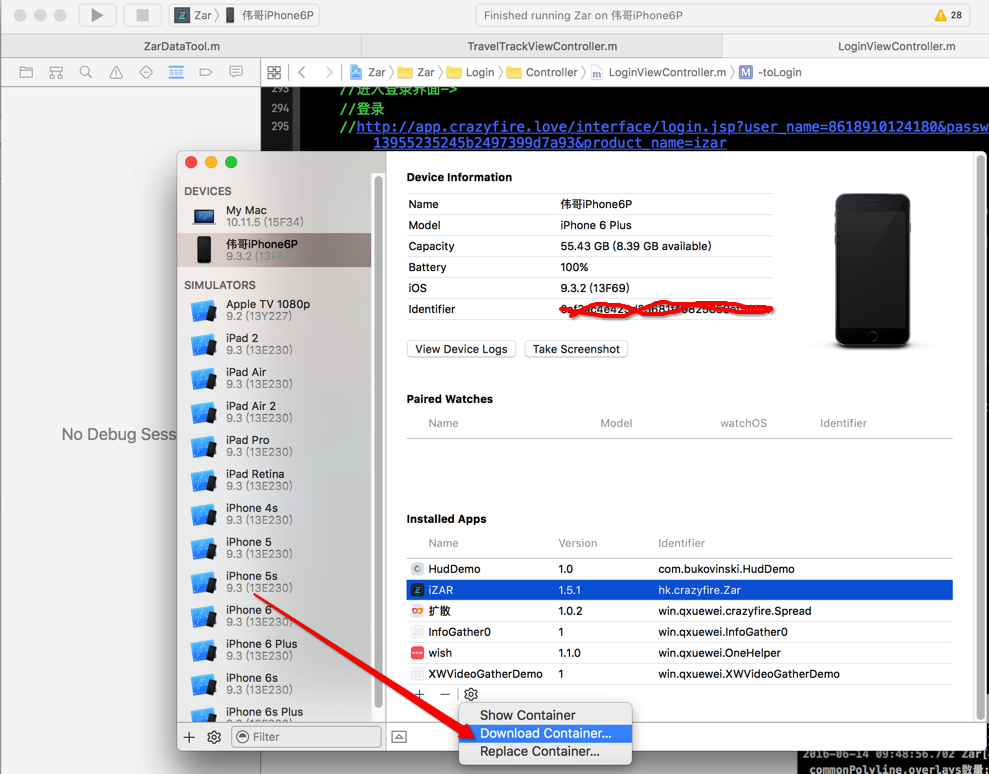Open the Project navigator folder icon

pyautogui.click(x=26, y=72)
